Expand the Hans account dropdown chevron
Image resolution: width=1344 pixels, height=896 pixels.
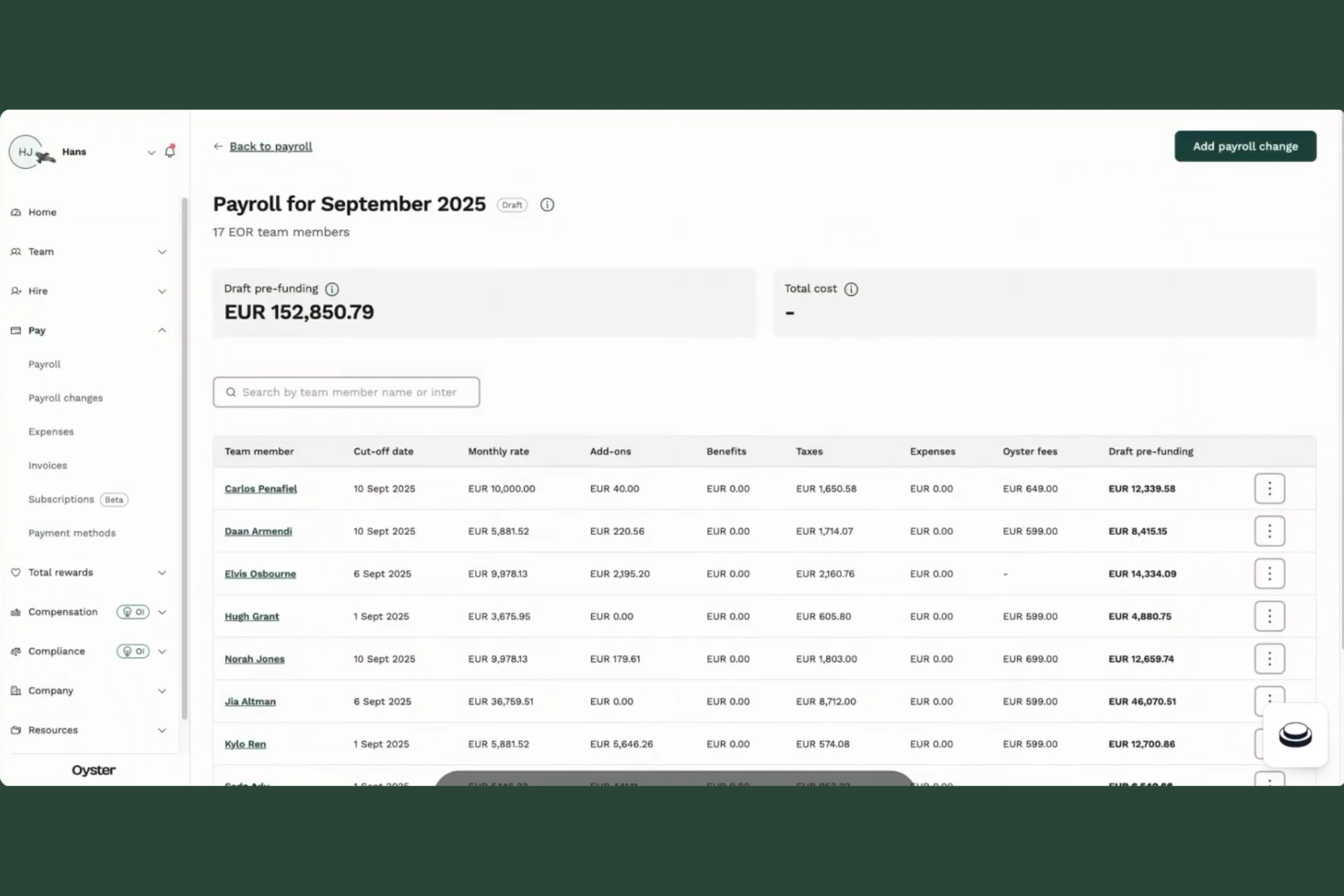click(x=152, y=153)
